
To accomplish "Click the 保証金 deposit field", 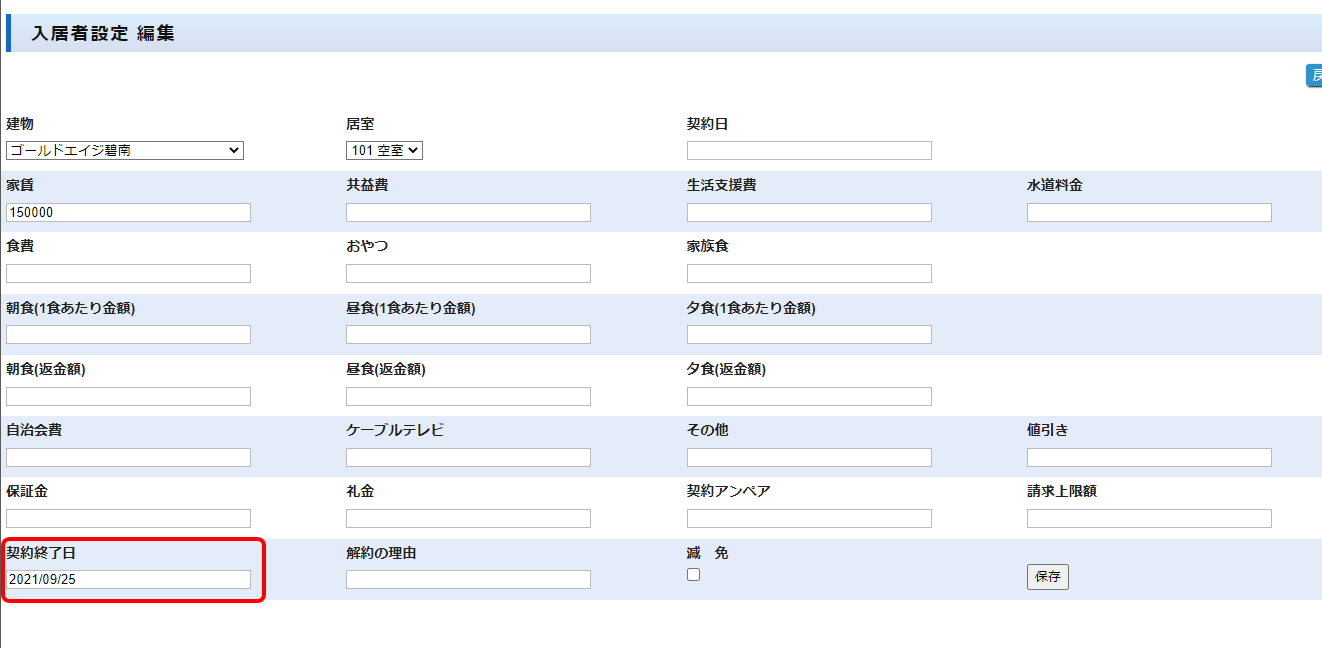I will (x=128, y=519).
